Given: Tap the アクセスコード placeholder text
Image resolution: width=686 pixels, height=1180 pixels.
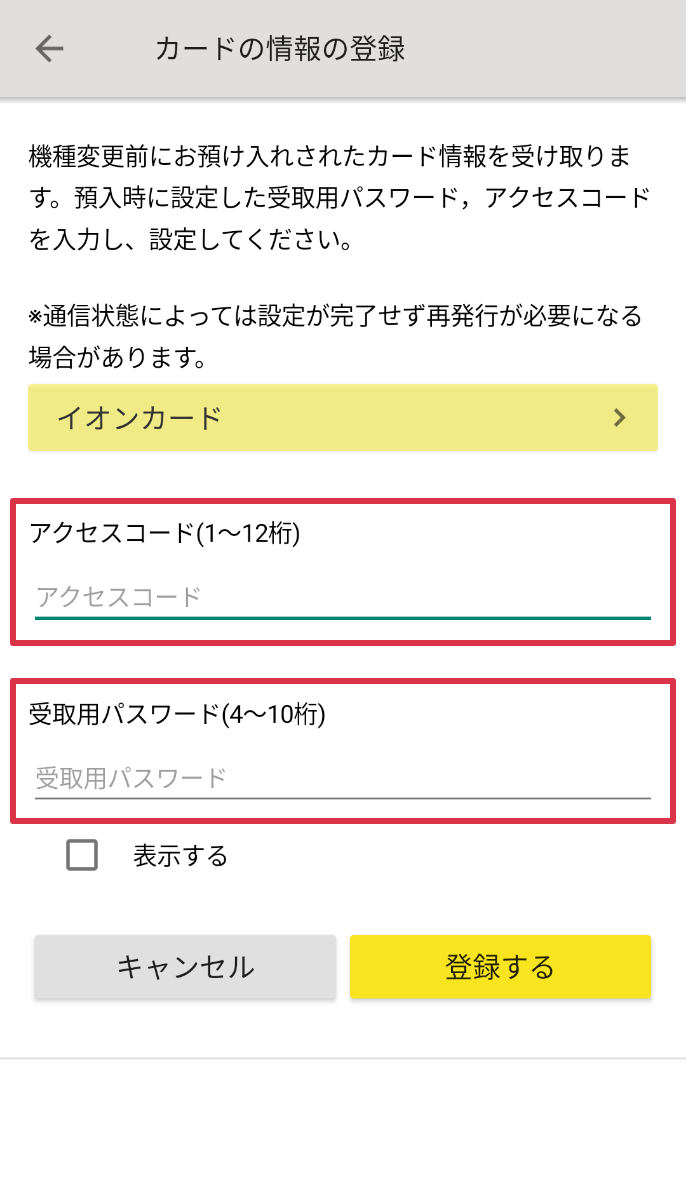Looking at the screenshot, I should coord(119,597).
